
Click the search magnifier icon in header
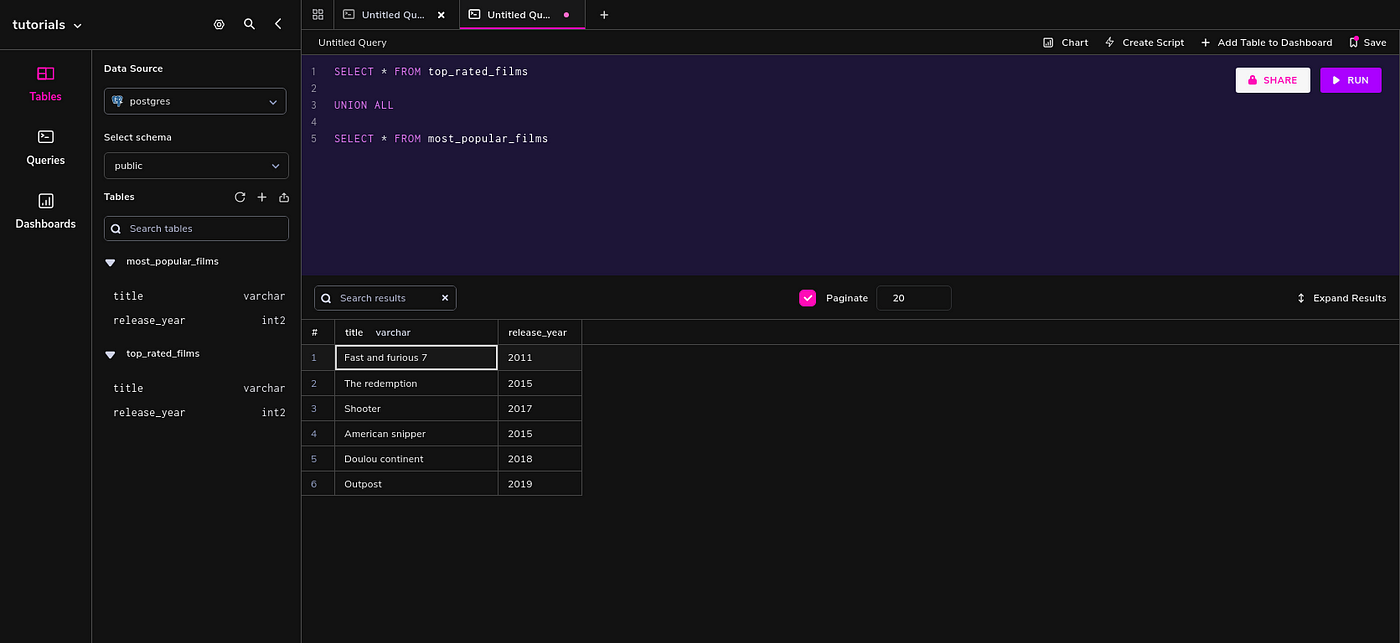[x=249, y=24]
